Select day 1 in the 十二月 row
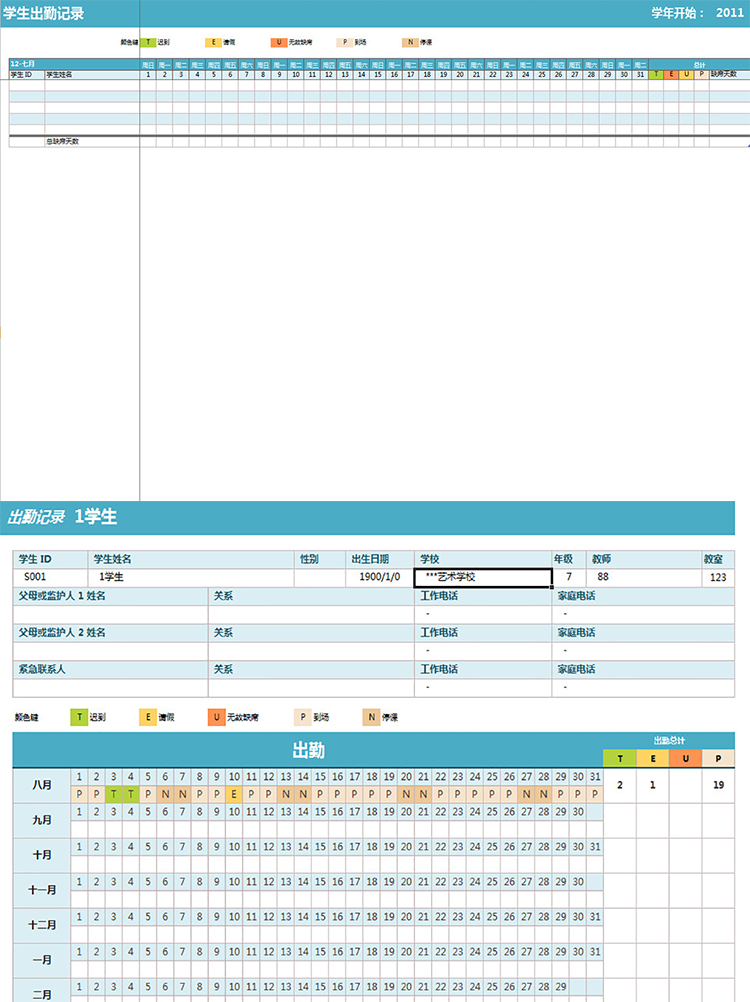 coord(79,917)
